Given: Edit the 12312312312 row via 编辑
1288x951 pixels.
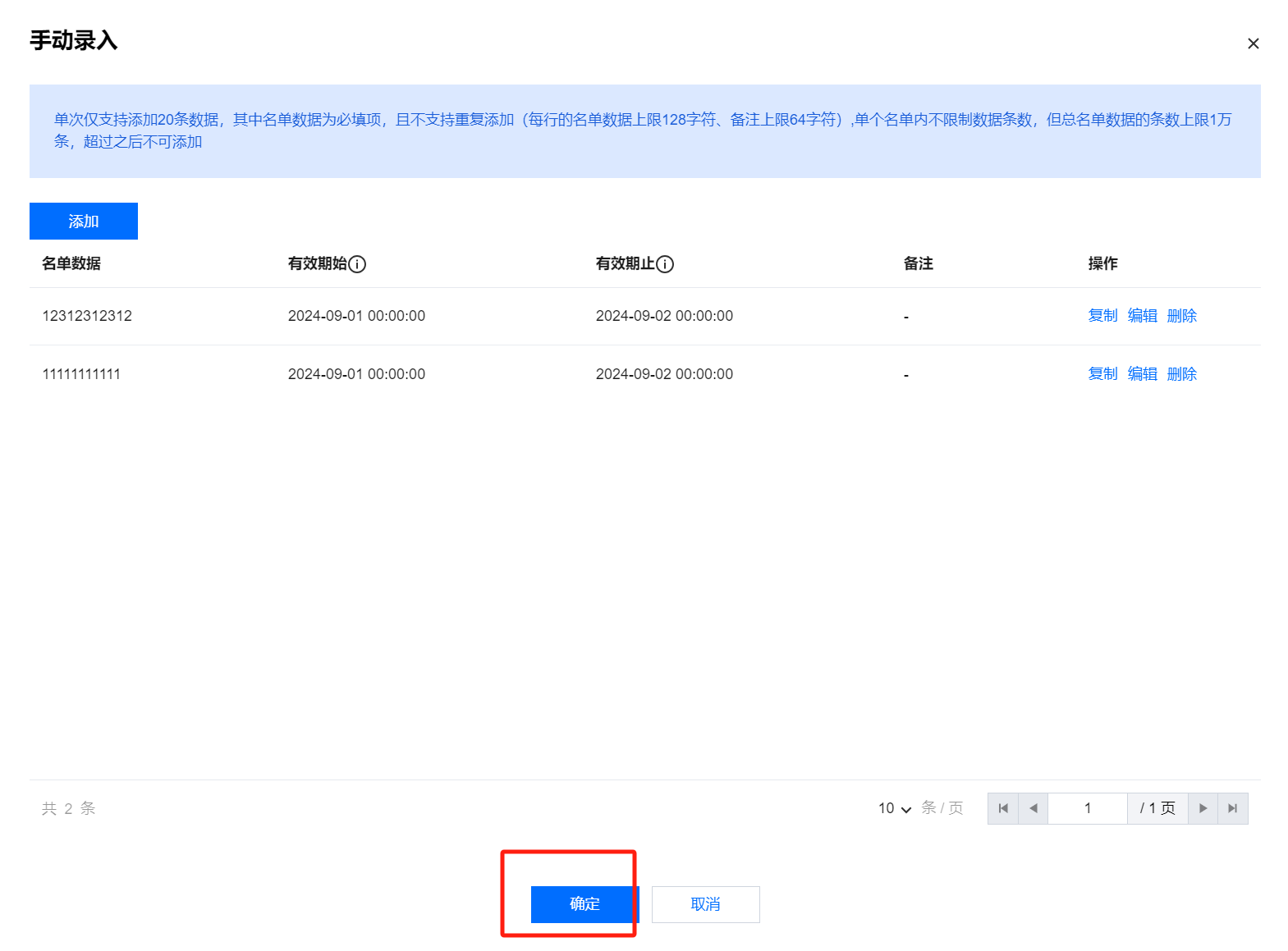Looking at the screenshot, I should coord(1142,316).
